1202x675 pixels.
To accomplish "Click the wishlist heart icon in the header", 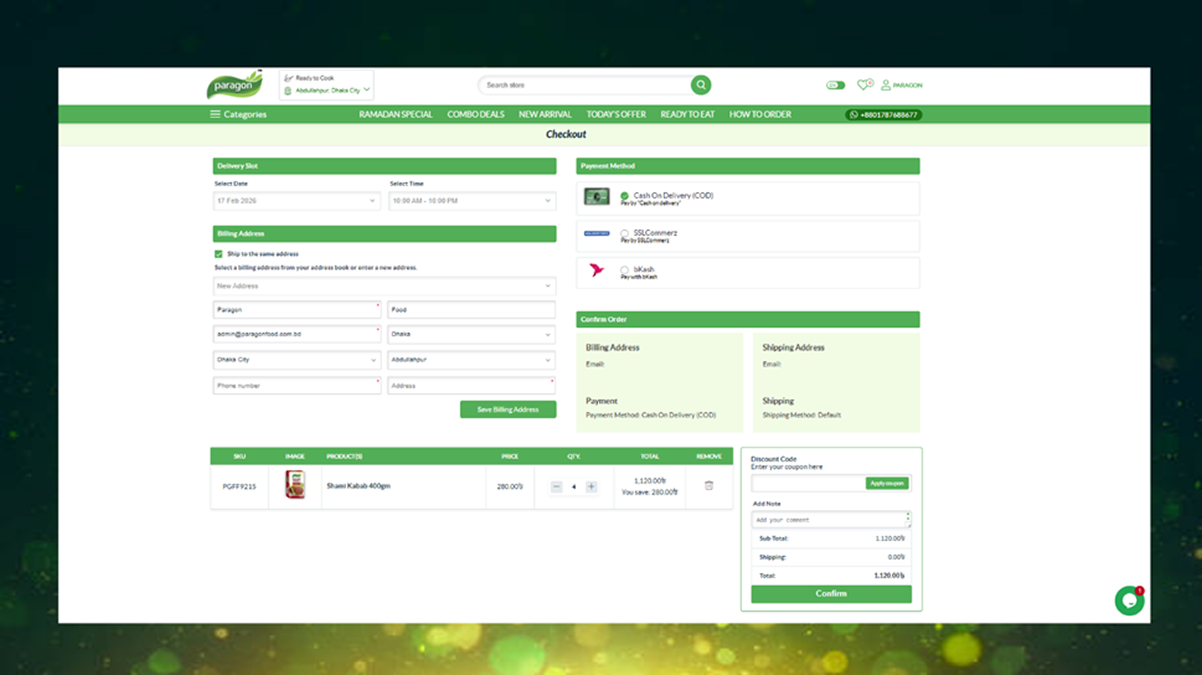I will [863, 85].
